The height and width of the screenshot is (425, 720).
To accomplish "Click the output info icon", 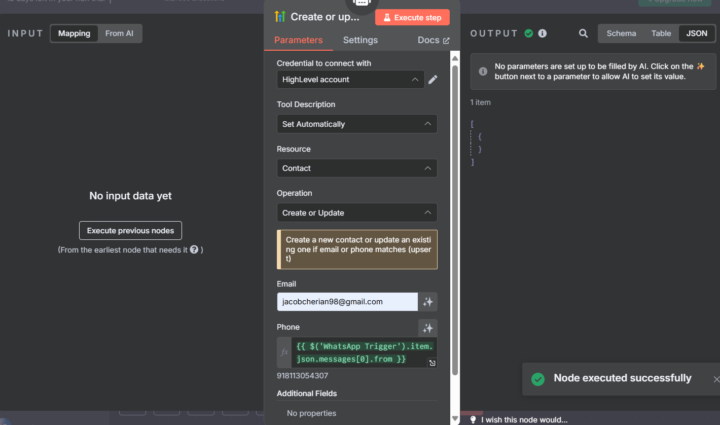I will coord(542,34).
